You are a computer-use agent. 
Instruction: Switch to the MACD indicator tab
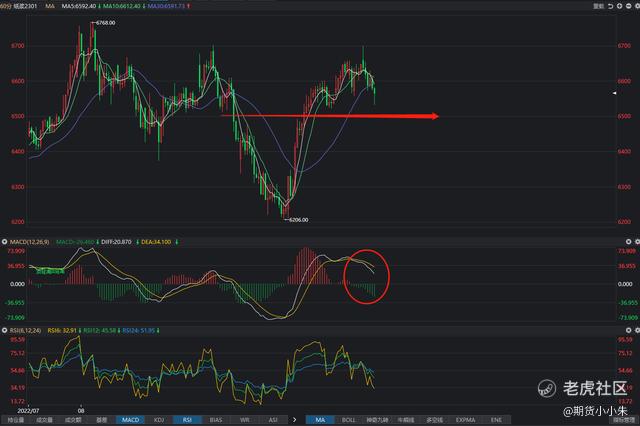point(131,420)
